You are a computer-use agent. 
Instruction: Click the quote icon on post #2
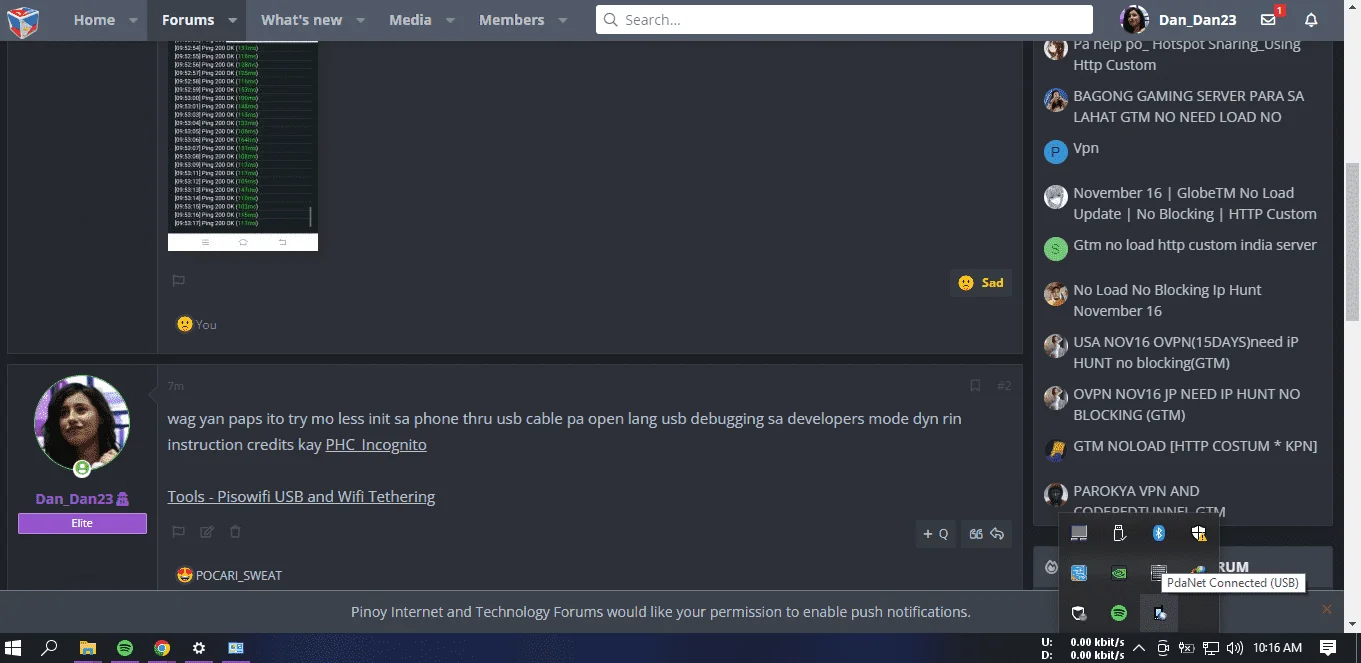click(975, 534)
